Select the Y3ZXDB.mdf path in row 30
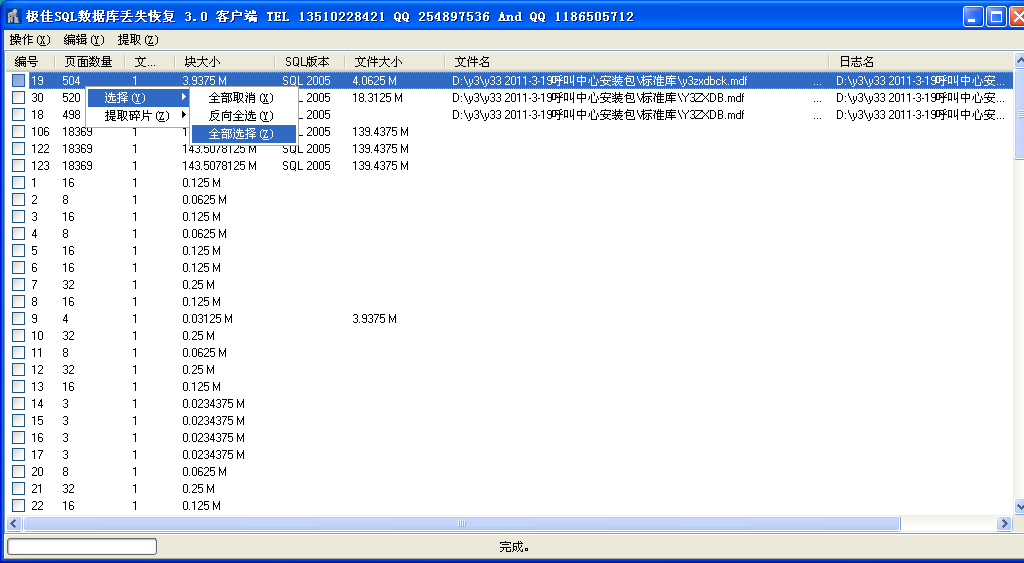Image resolution: width=1024 pixels, height=563 pixels. point(598,97)
